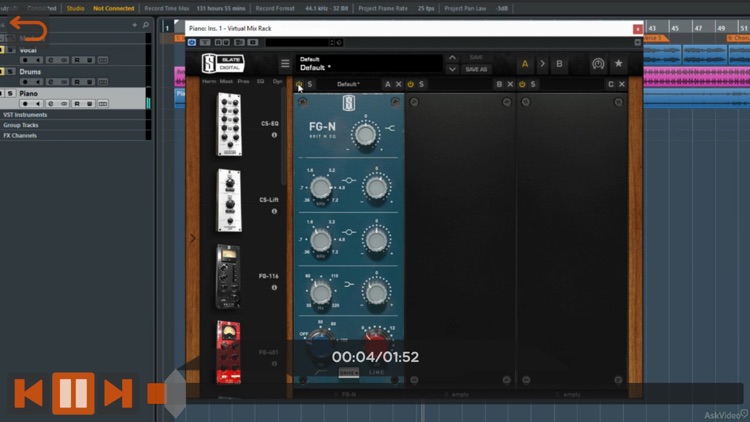750x422 pixels.
Task: Expand the VST Instruments folder
Action: 25,115
